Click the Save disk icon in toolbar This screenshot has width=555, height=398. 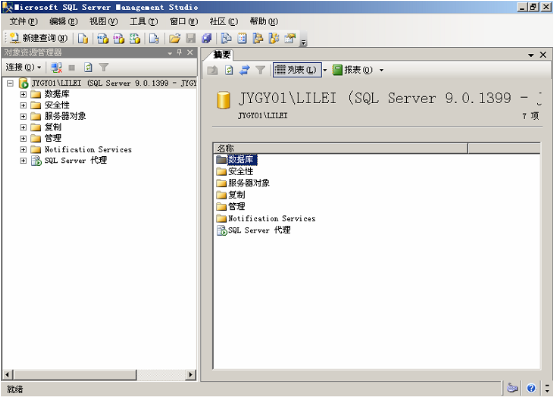click(191, 38)
